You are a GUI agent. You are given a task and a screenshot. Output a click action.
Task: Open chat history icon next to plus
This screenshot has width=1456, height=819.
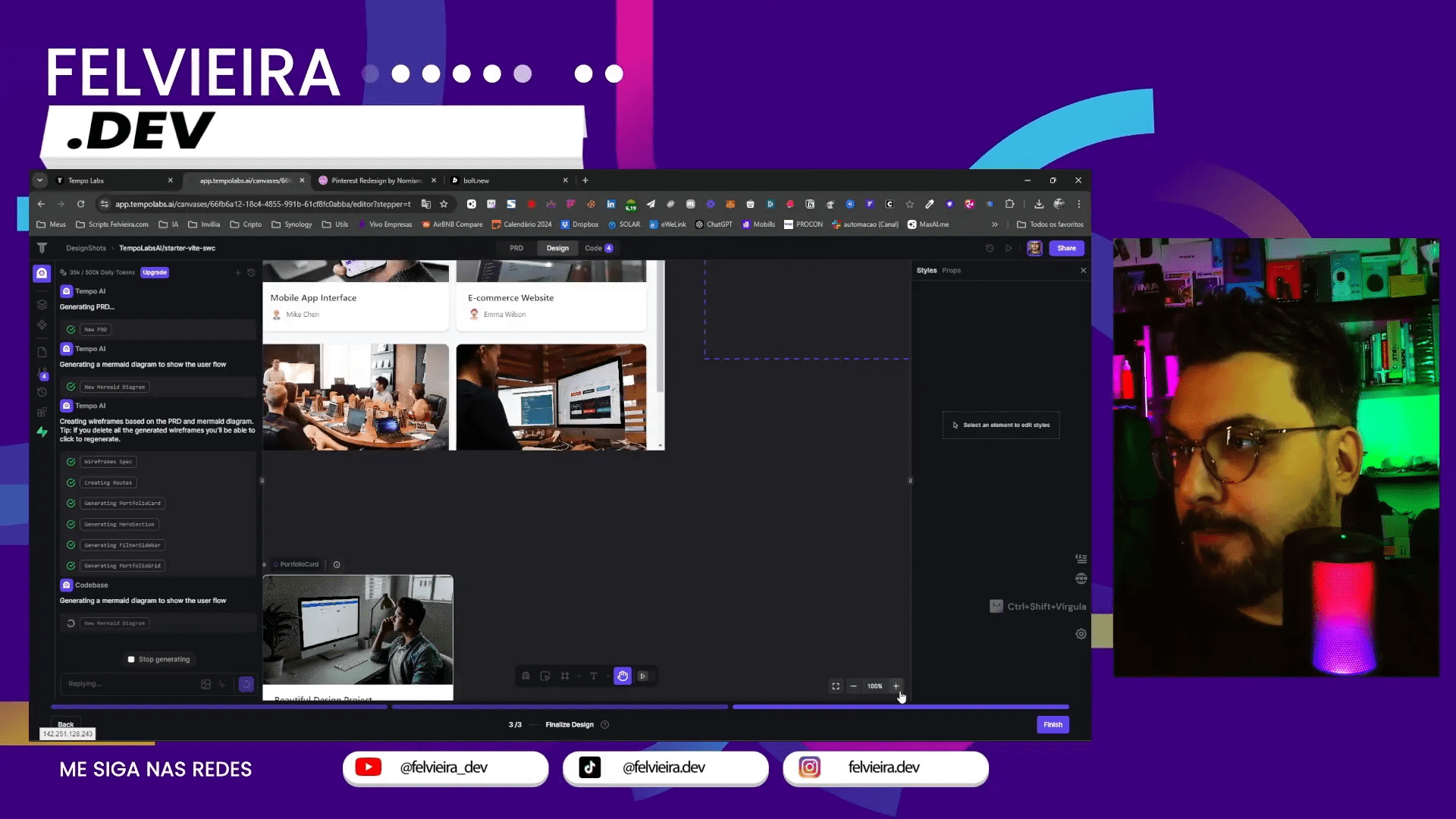point(251,272)
